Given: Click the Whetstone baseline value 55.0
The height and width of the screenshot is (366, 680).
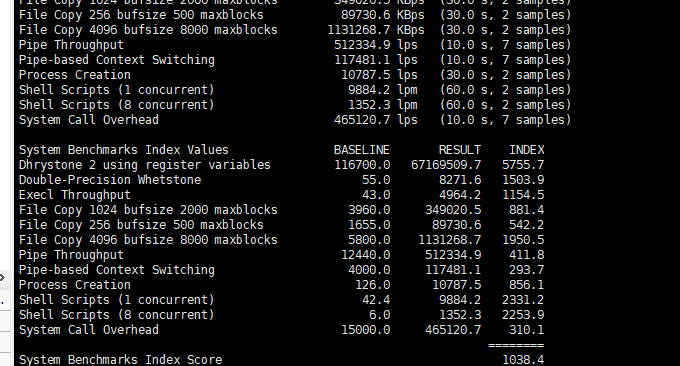Looking at the screenshot, I should tap(376, 180).
